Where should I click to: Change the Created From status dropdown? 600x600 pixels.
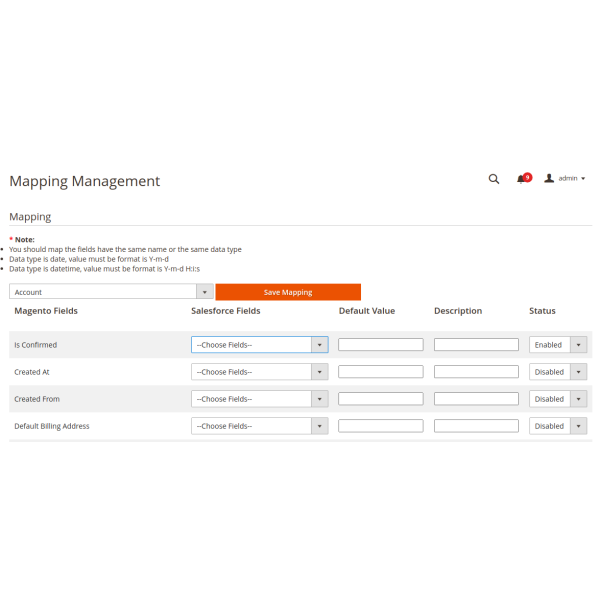557,399
